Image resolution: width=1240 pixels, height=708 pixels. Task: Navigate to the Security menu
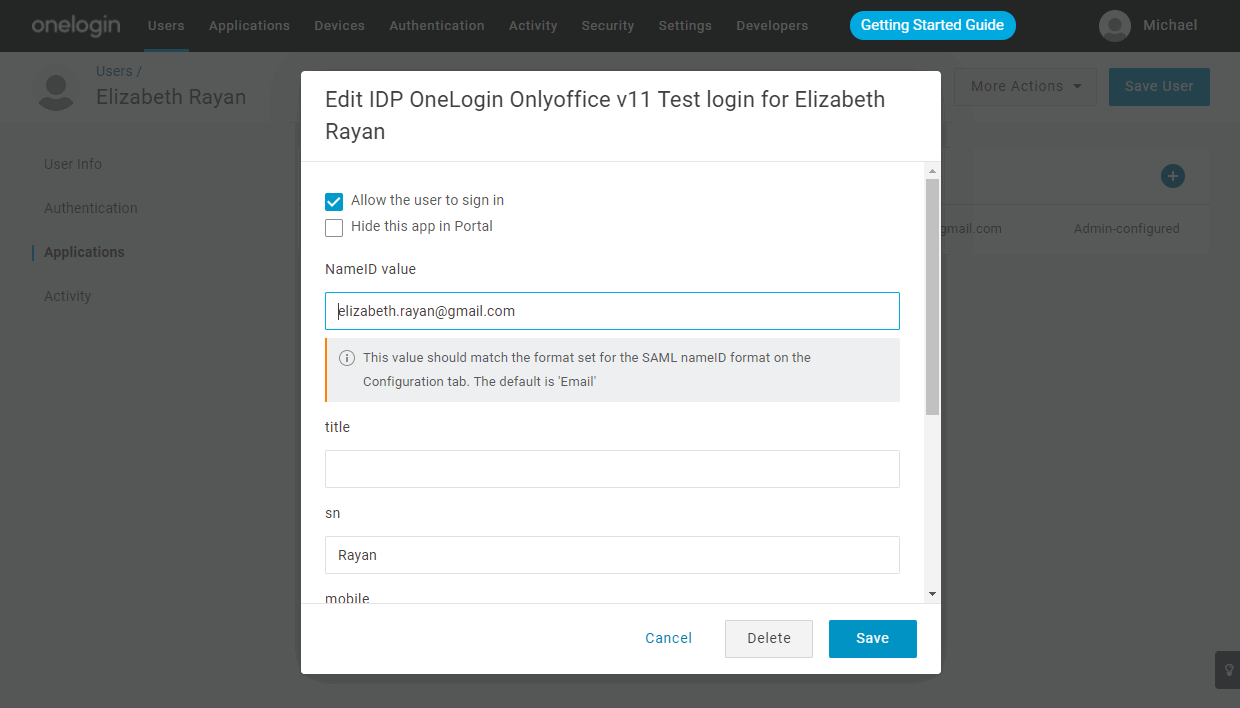(607, 25)
